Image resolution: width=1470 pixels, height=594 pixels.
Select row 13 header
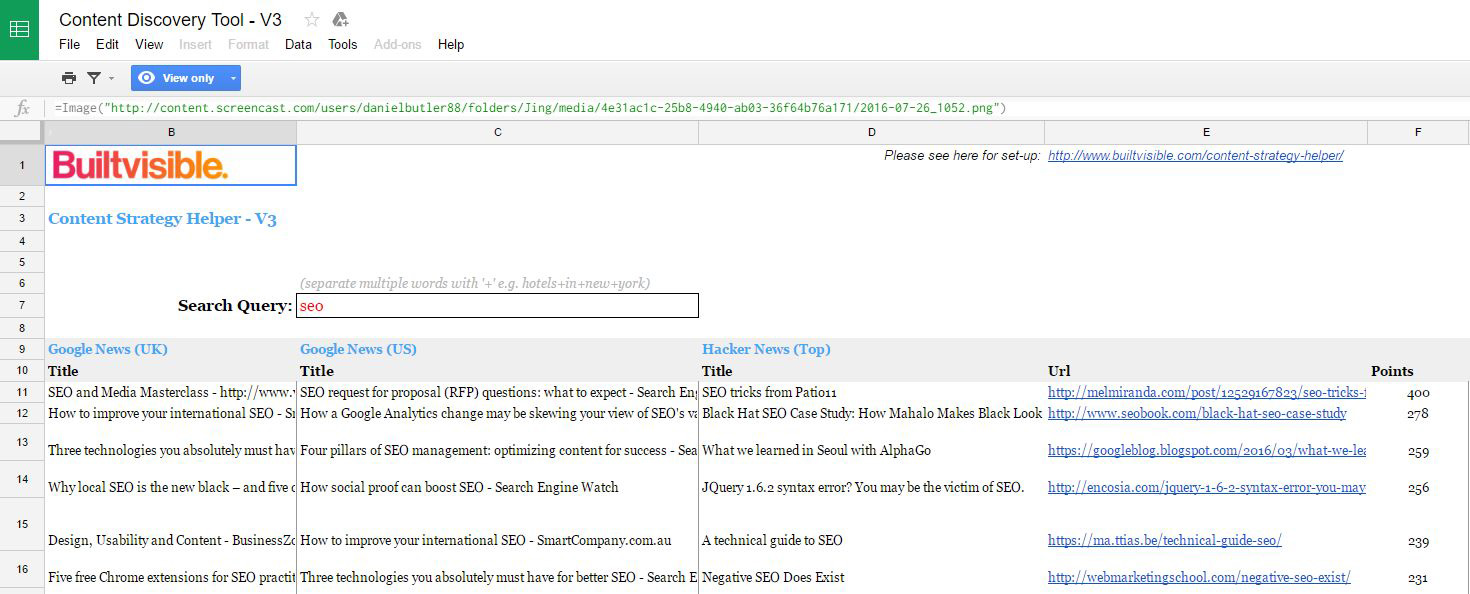coord(22,441)
